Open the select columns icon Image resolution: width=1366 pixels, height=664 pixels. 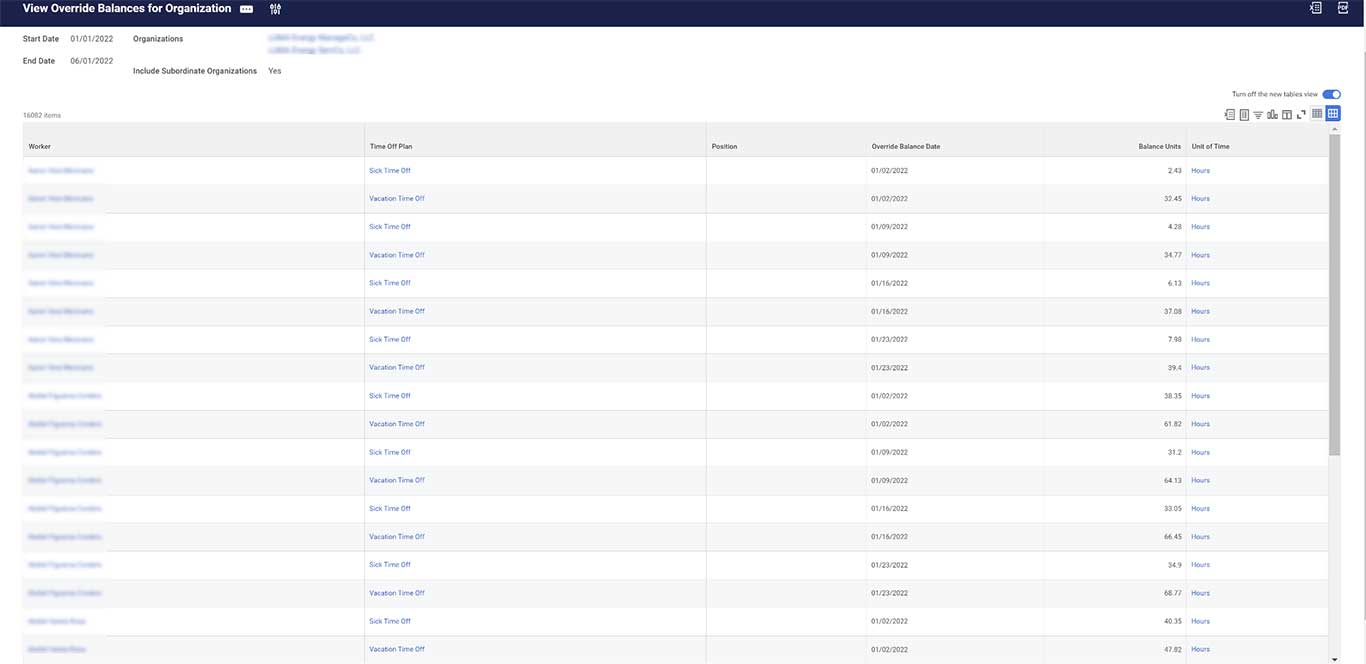tap(1287, 114)
